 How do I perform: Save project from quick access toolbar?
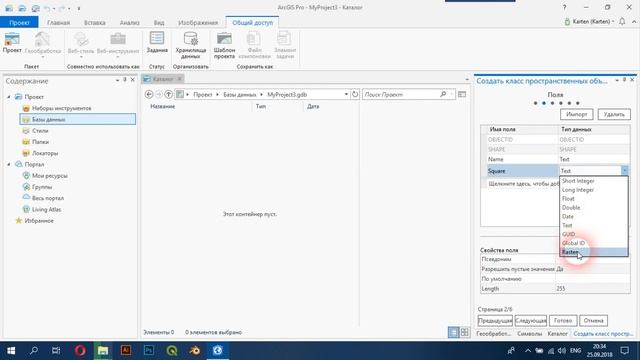[x=35, y=8]
